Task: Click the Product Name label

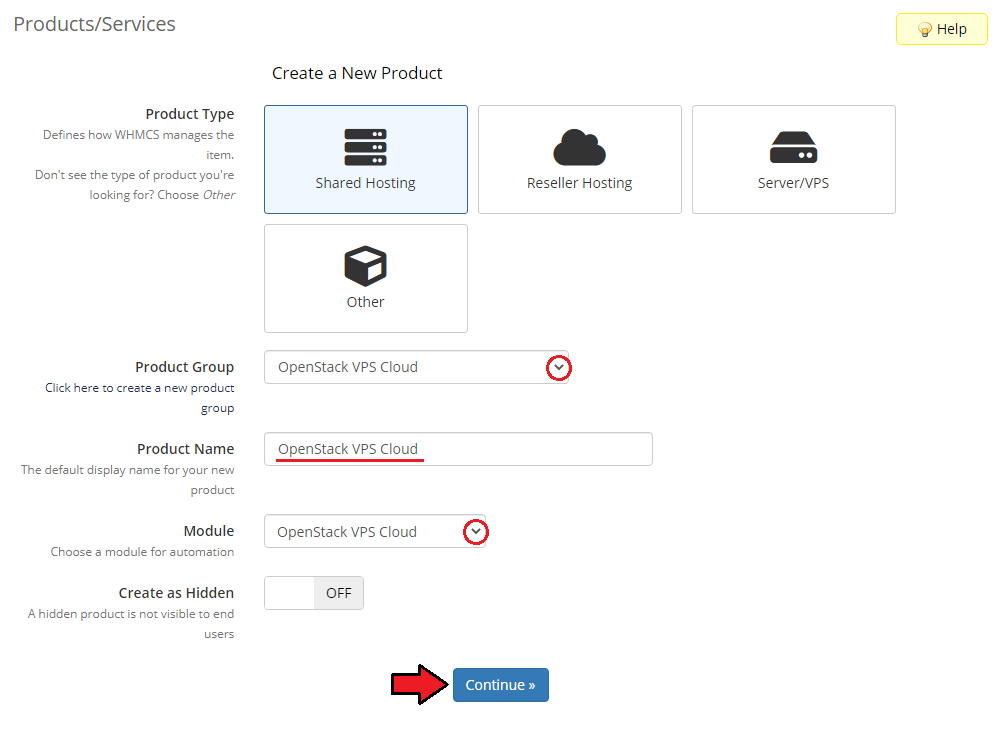Action: (185, 449)
